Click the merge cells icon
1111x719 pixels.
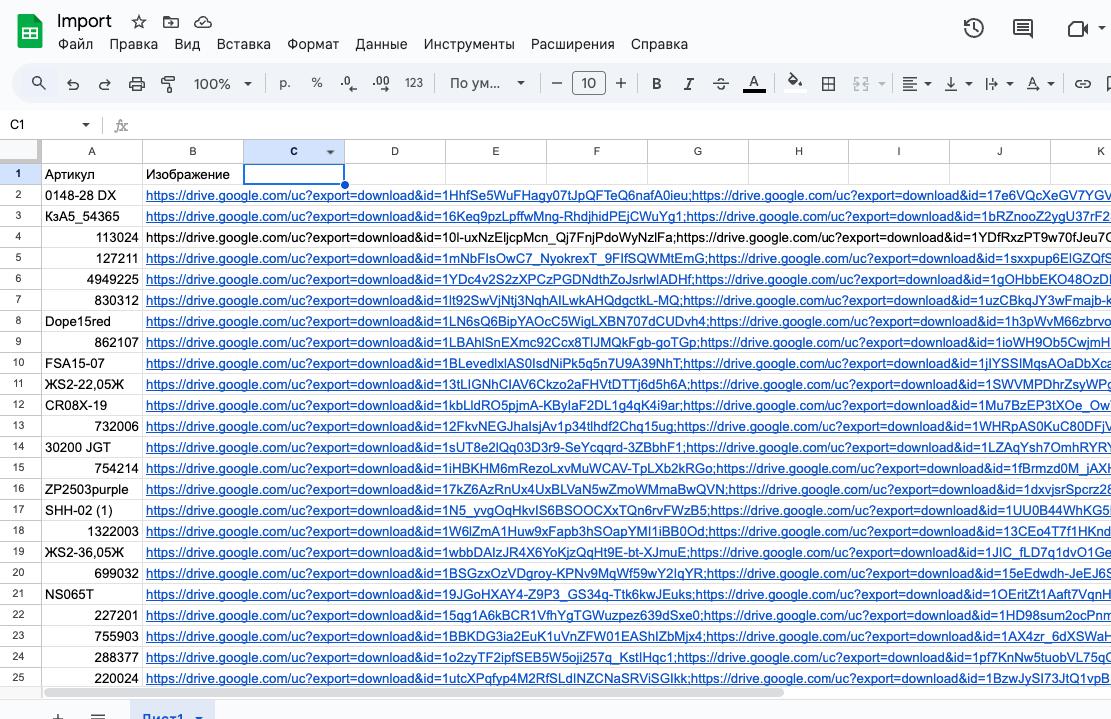[861, 84]
